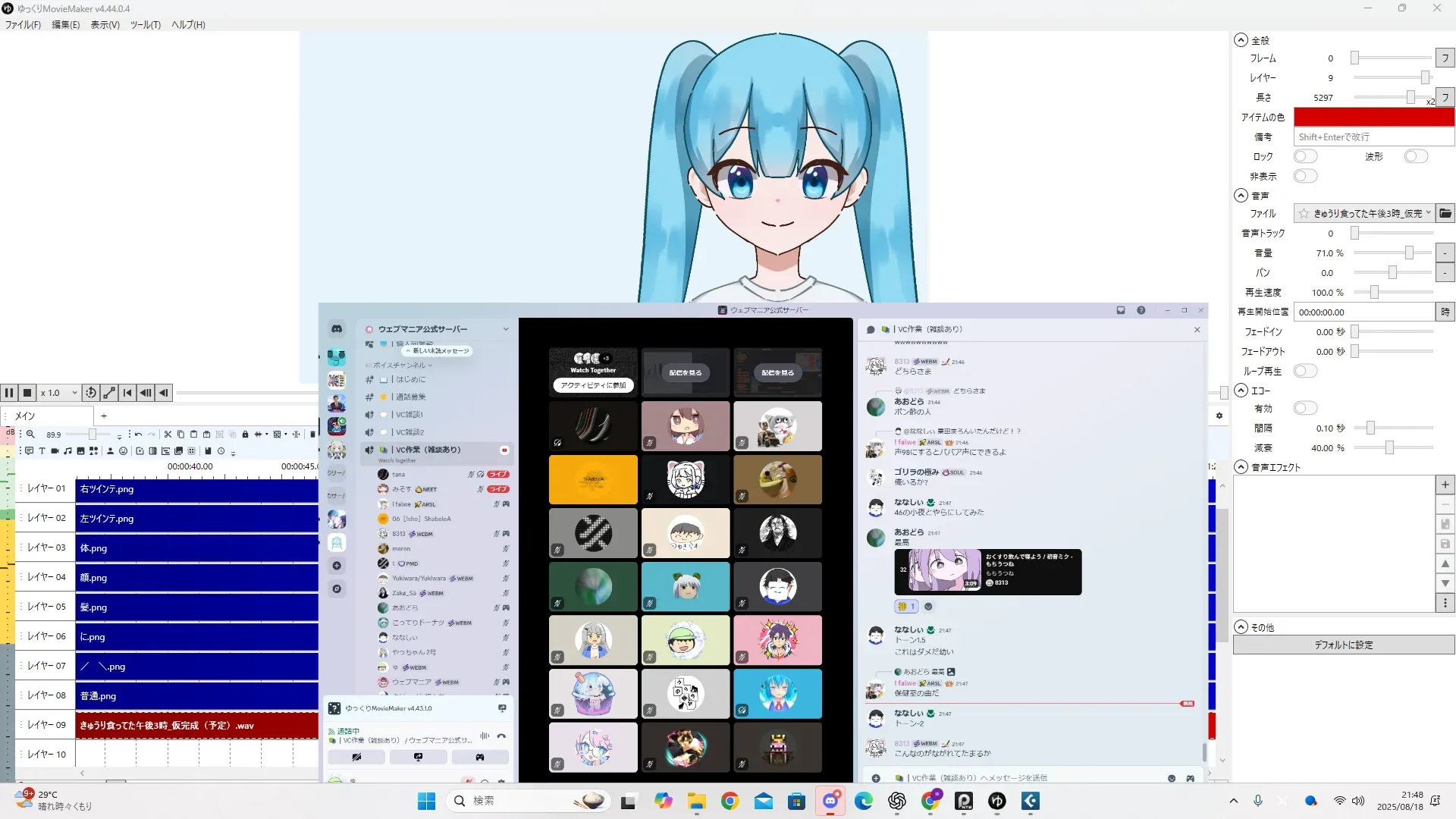Toggle the ロック switch
Image resolution: width=1456 pixels, height=819 pixels.
pyautogui.click(x=1305, y=156)
